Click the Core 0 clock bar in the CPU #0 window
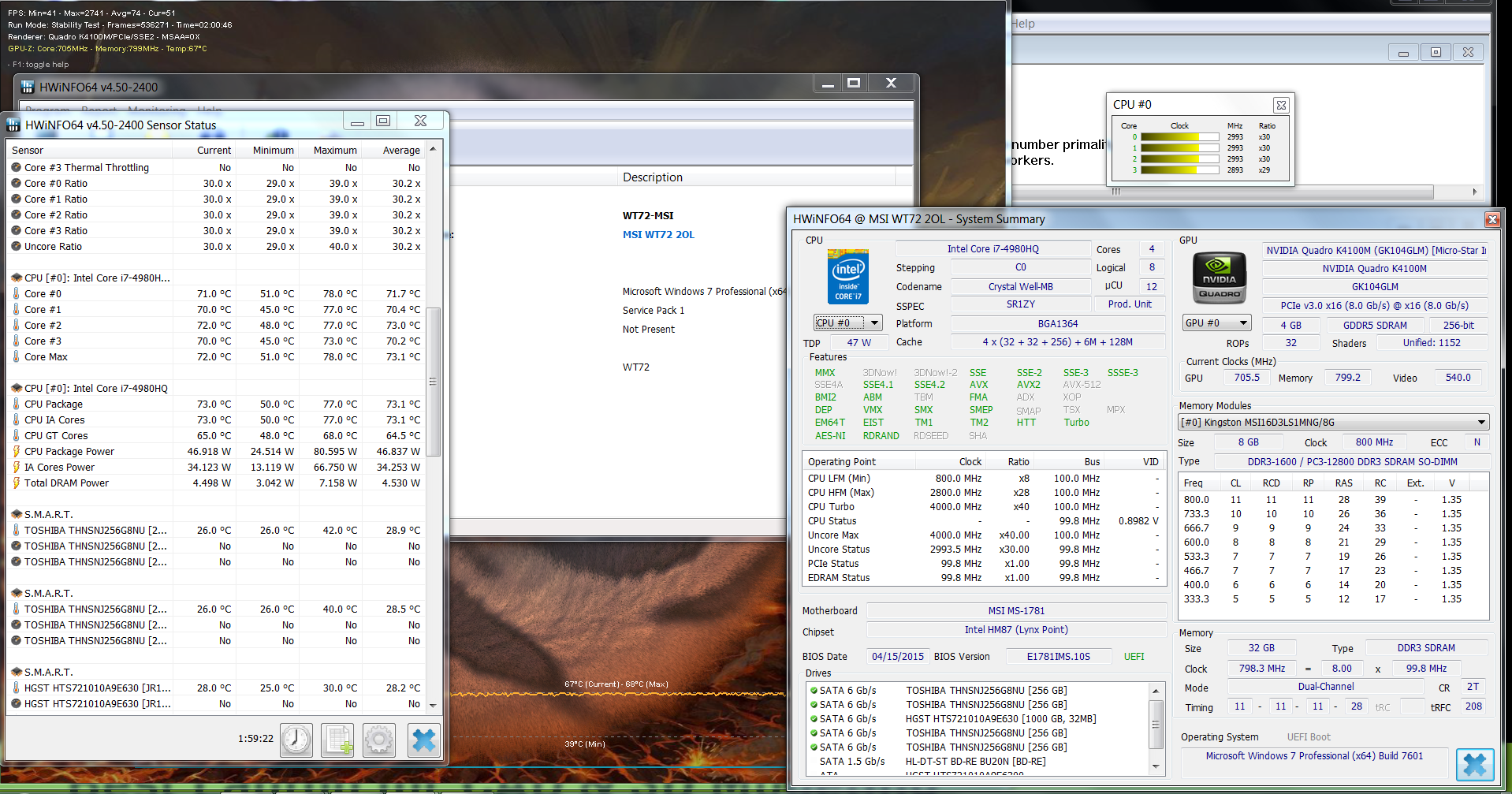 pos(1179,136)
